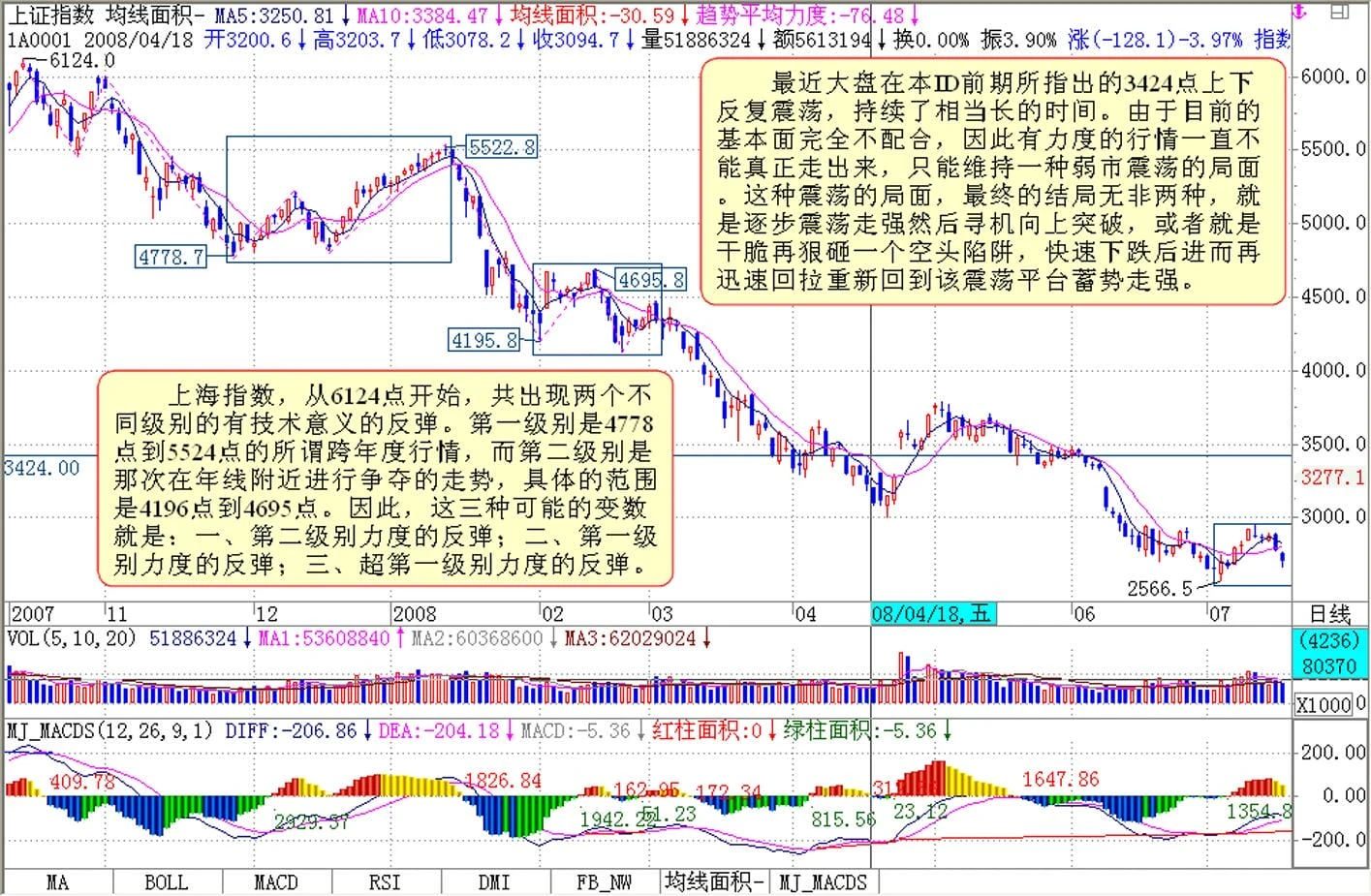Show the DMI indicator tab
This screenshot has height=896, width=1371.
click(x=494, y=882)
